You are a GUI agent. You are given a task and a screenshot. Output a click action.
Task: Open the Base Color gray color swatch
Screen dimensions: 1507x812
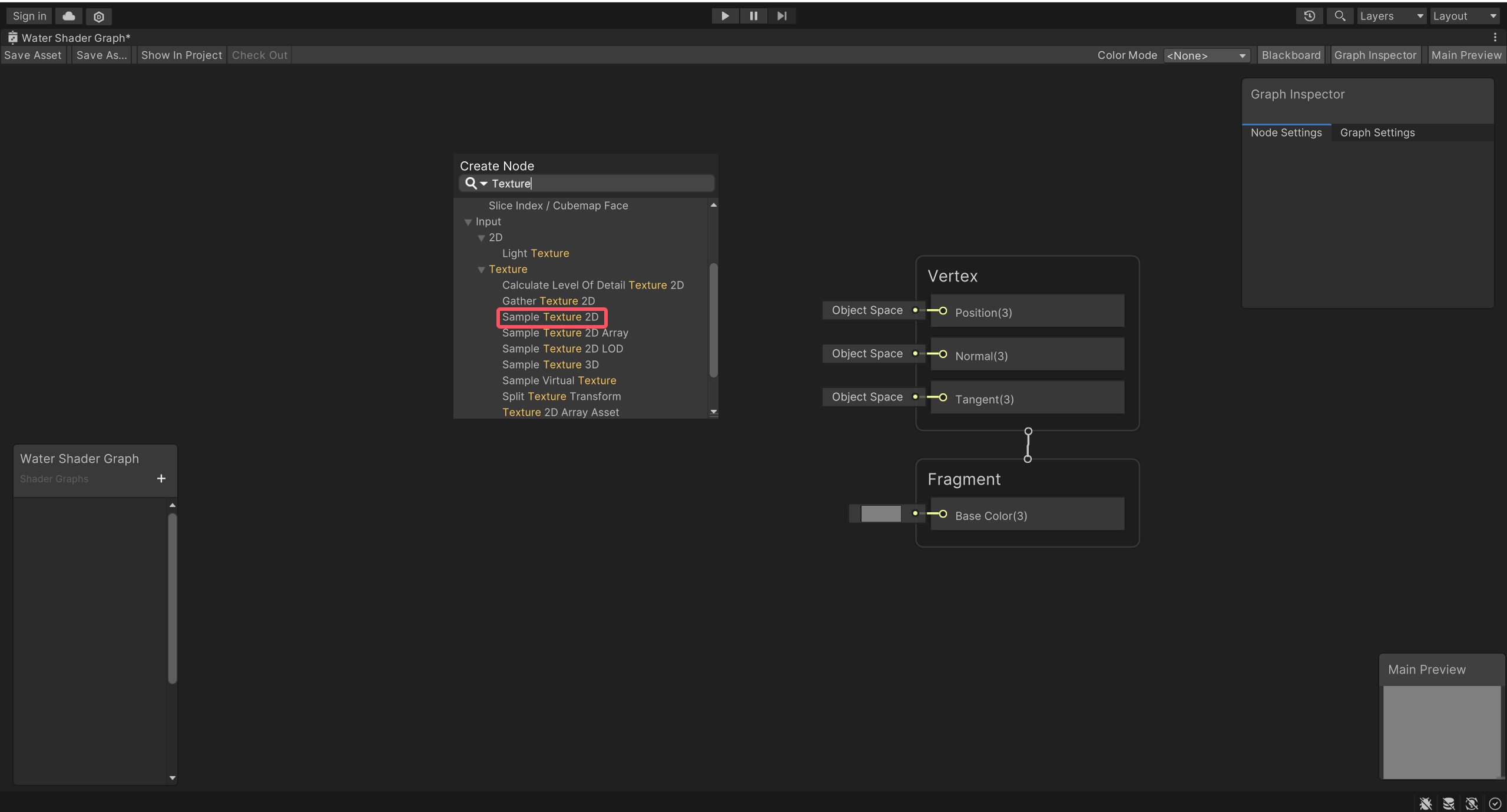coord(880,514)
